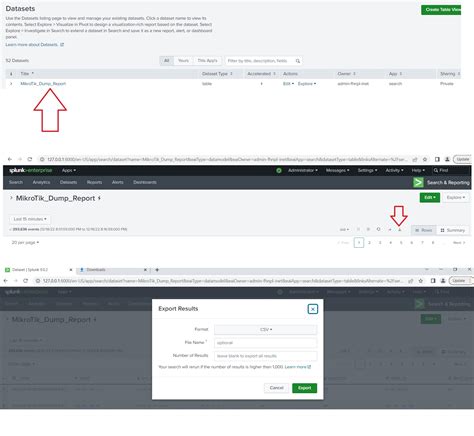
Task: Switch to Datasets tab
Action: click(x=68, y=182)
